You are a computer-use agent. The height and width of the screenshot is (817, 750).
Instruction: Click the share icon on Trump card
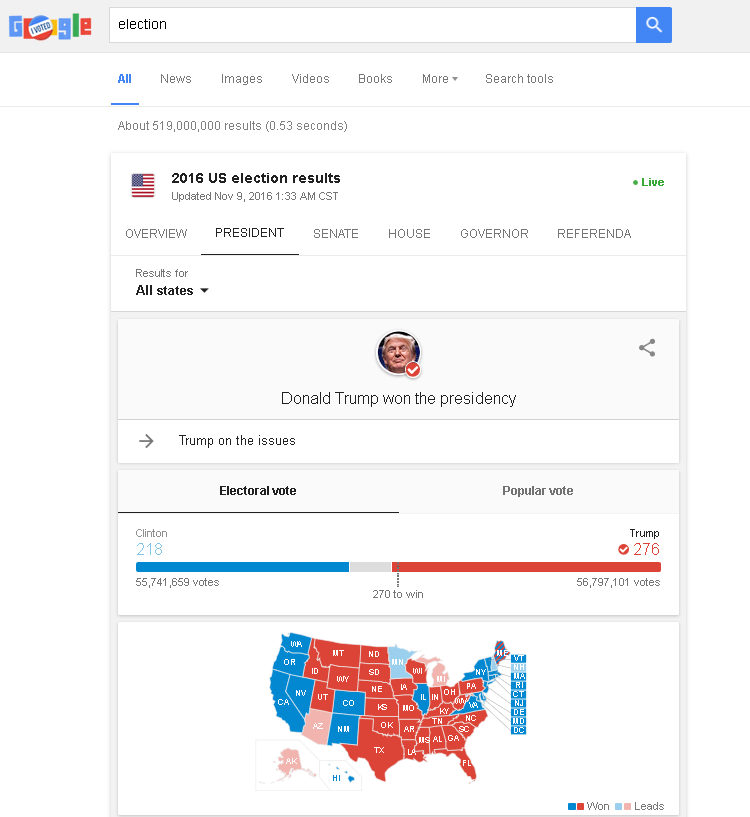point(647,348)
